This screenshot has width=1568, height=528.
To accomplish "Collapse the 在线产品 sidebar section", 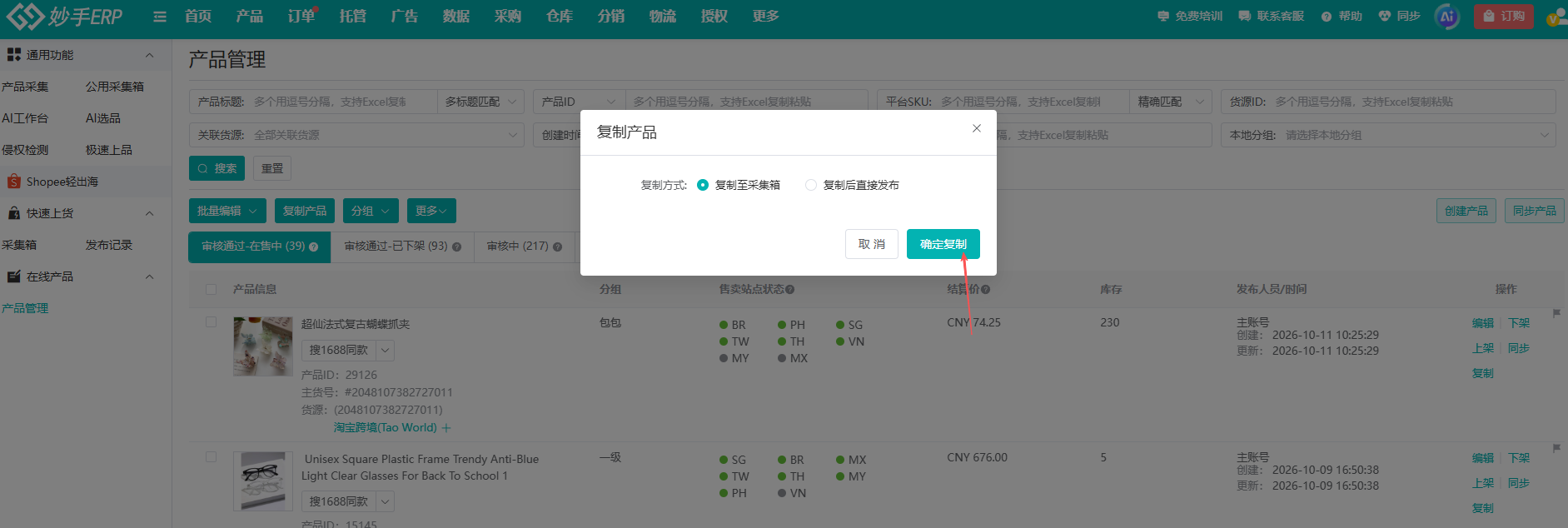I will 150,276.
